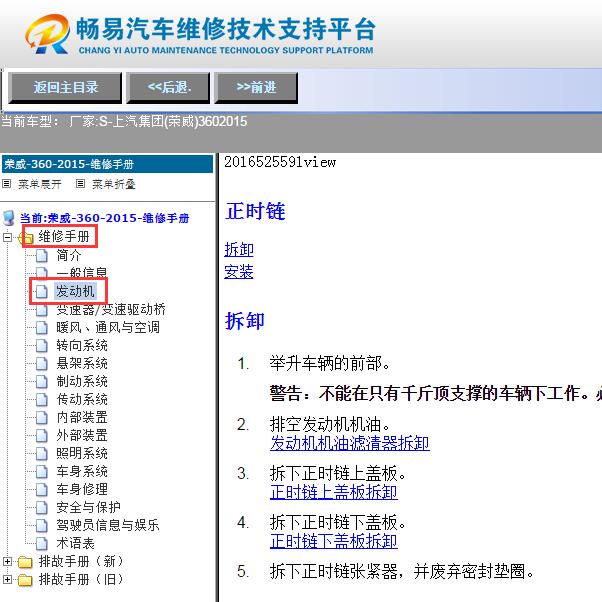
Task: Click the page icon next to 车身系统
Action: point(41,471)
